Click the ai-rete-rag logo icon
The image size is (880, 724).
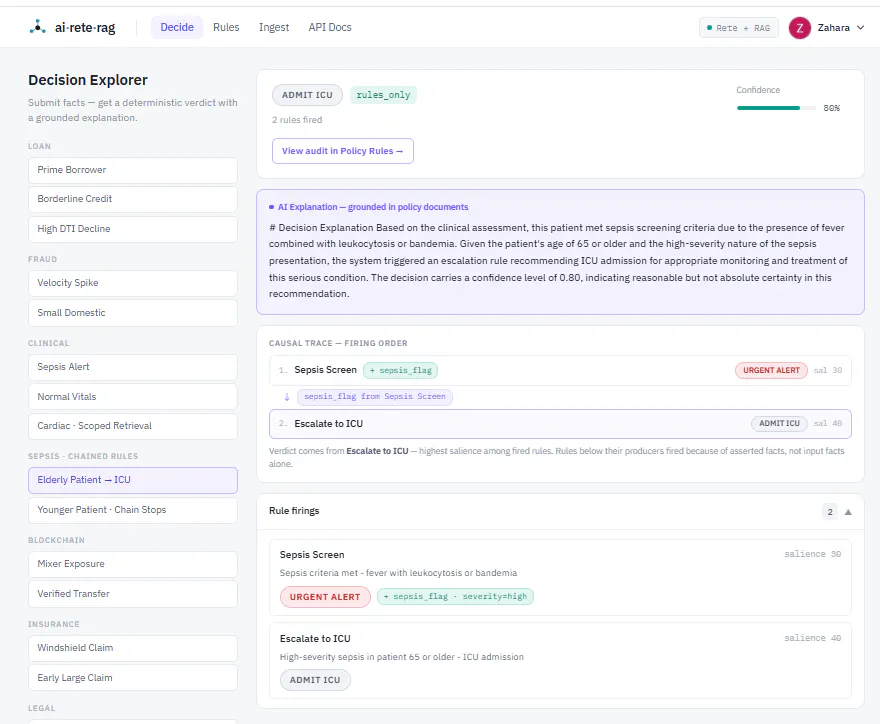pyautogui.click(x=37, y=27)
